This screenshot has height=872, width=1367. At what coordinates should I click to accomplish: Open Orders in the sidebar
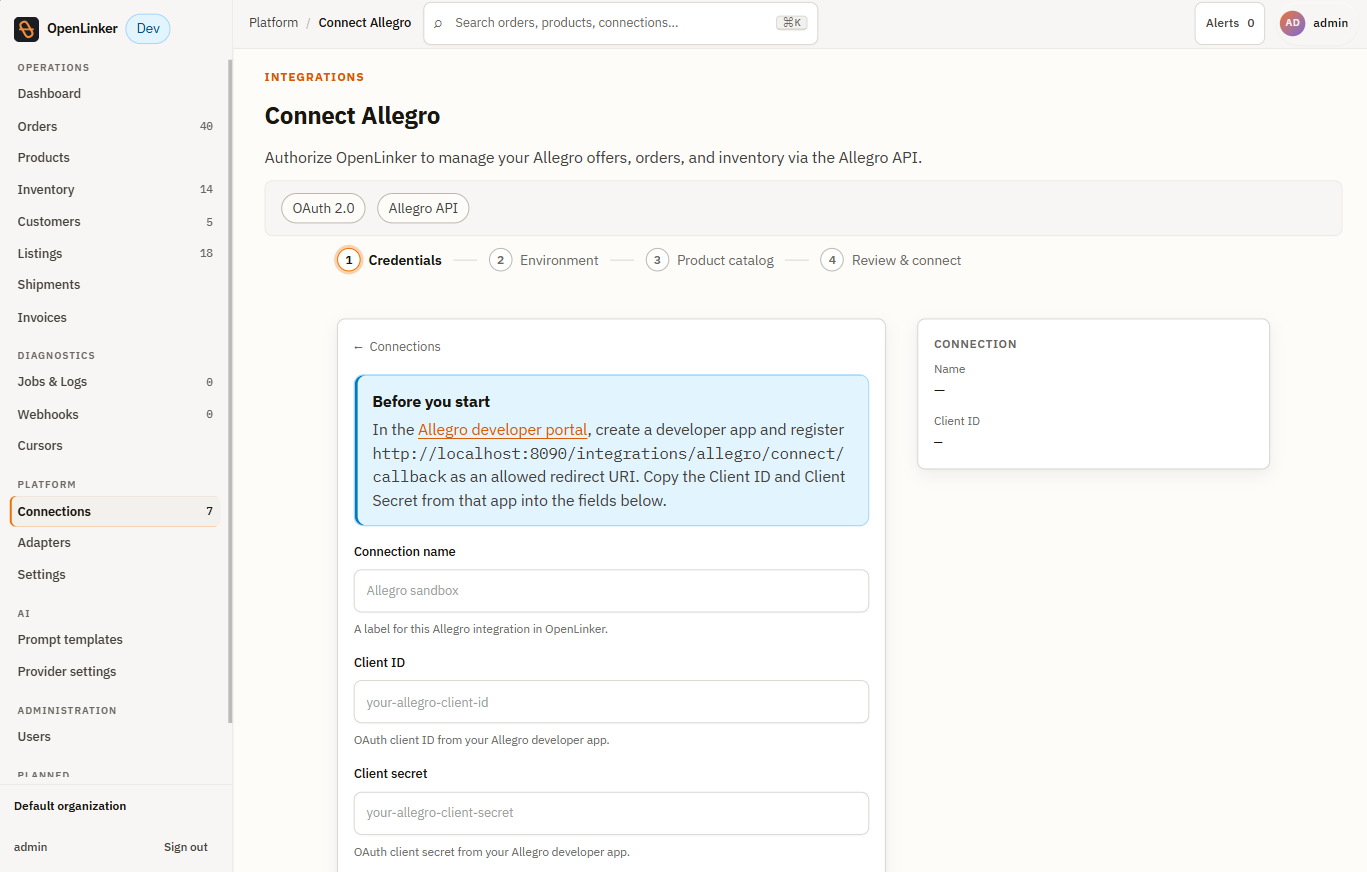click(x=115, y=126)
